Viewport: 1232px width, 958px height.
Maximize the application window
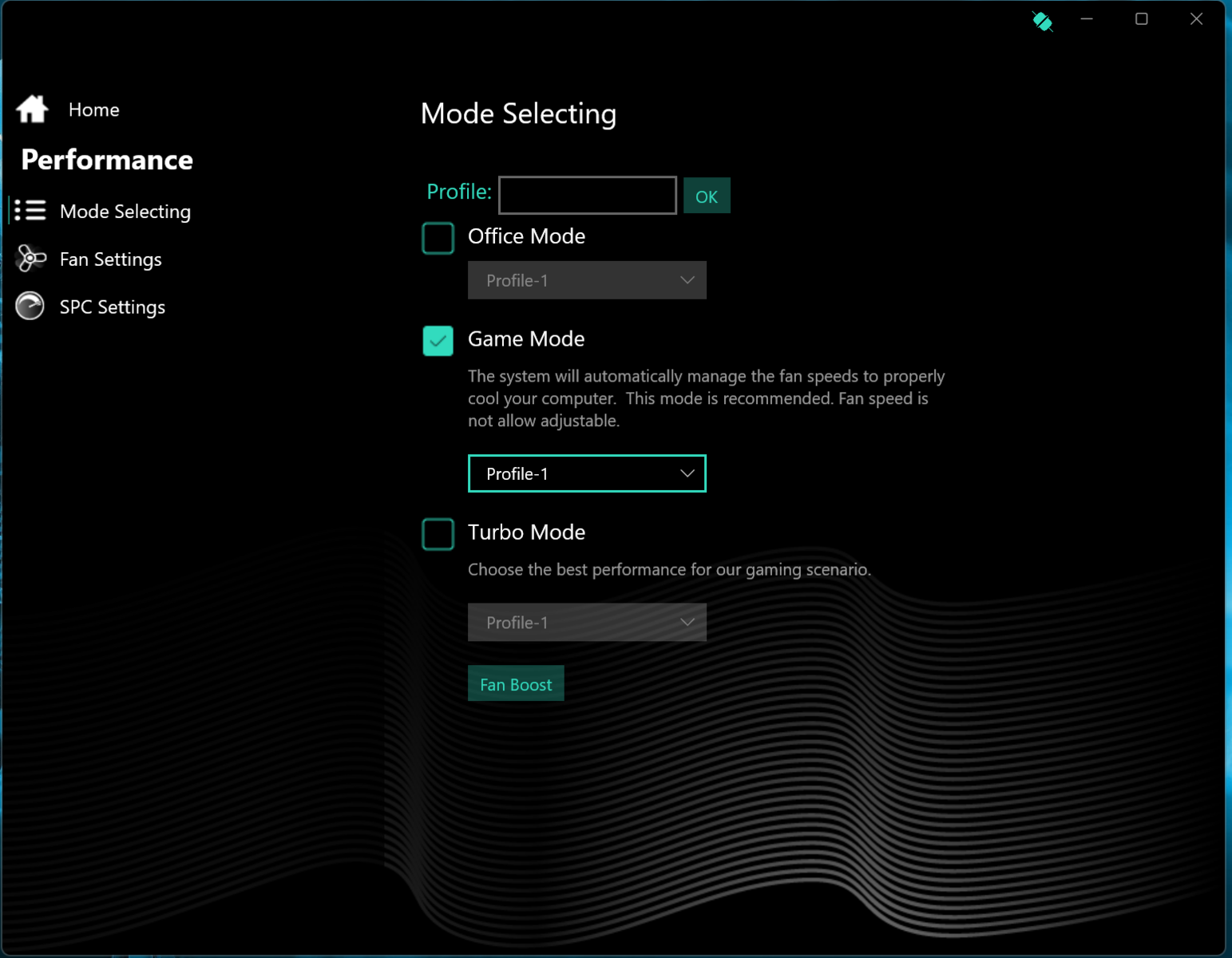click(1141, 19)
